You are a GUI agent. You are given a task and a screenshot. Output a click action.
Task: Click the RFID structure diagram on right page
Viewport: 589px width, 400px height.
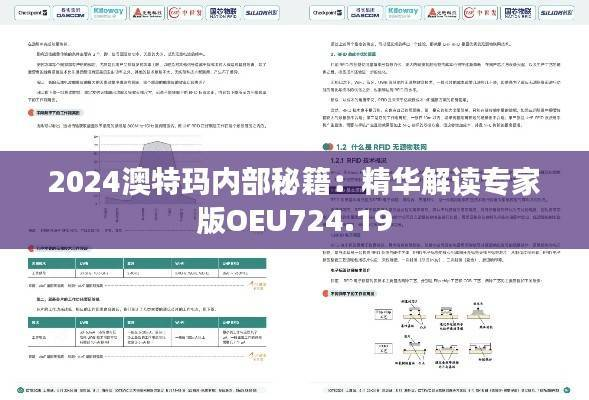pos(434,334)
